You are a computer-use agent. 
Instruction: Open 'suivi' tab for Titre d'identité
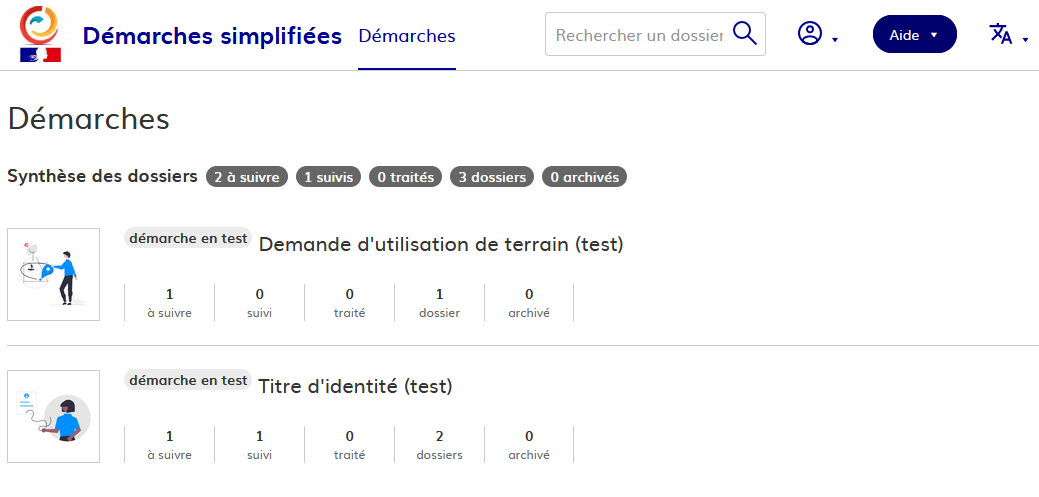(259, 444)
